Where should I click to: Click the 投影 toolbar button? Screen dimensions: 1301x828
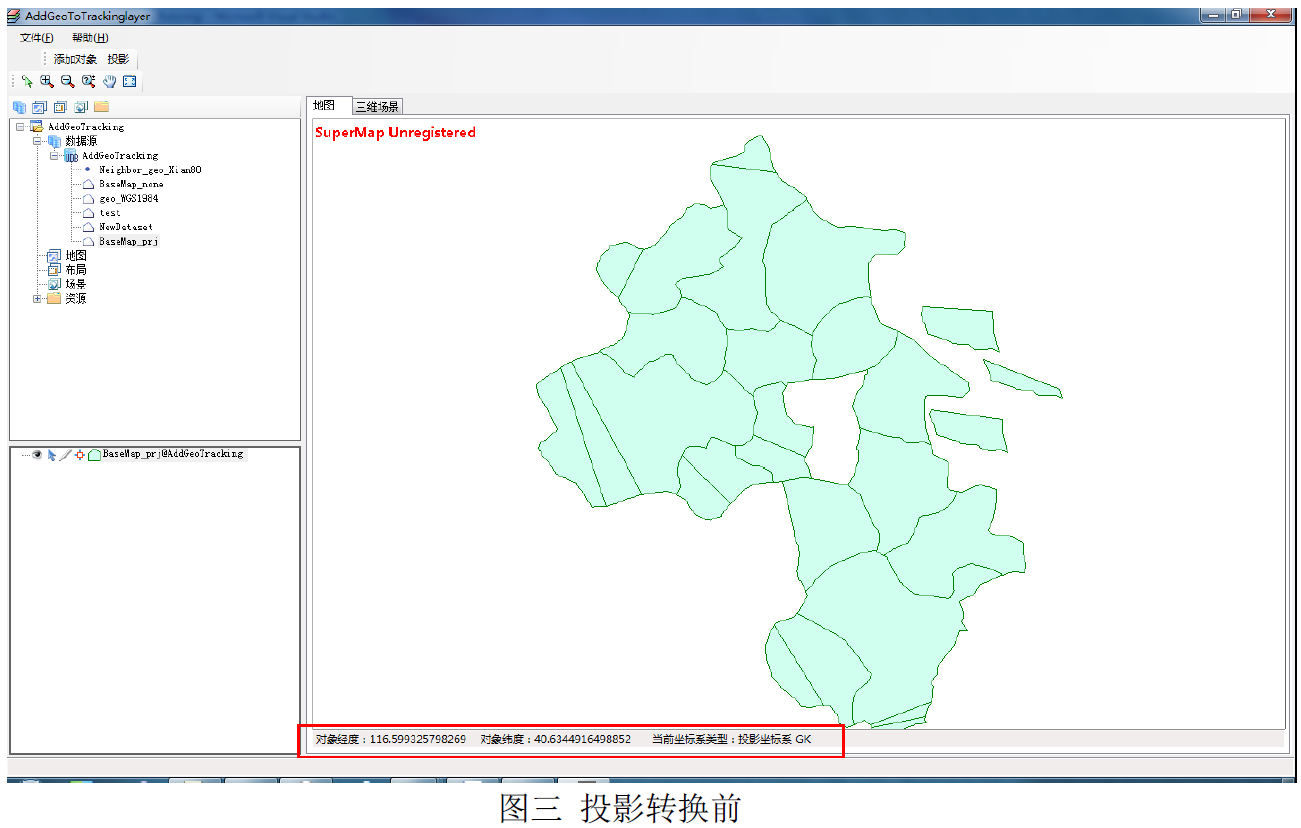click(118, 59)
